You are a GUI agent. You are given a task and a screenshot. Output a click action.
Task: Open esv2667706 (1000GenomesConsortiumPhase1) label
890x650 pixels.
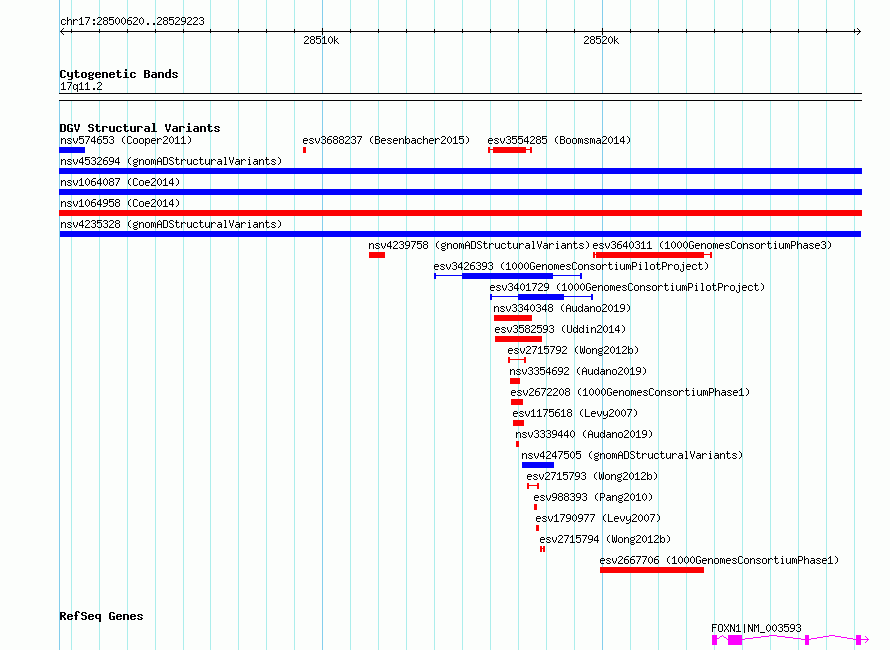(x=719, y=560)
